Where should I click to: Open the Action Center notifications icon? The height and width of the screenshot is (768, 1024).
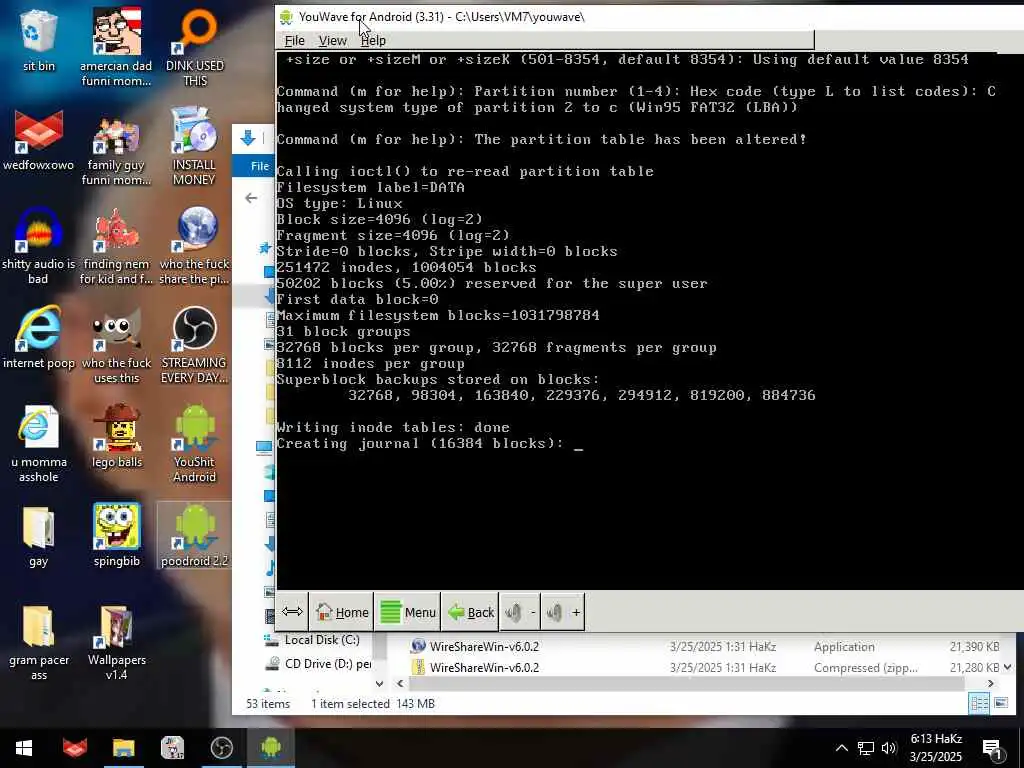tap(993, 748)
